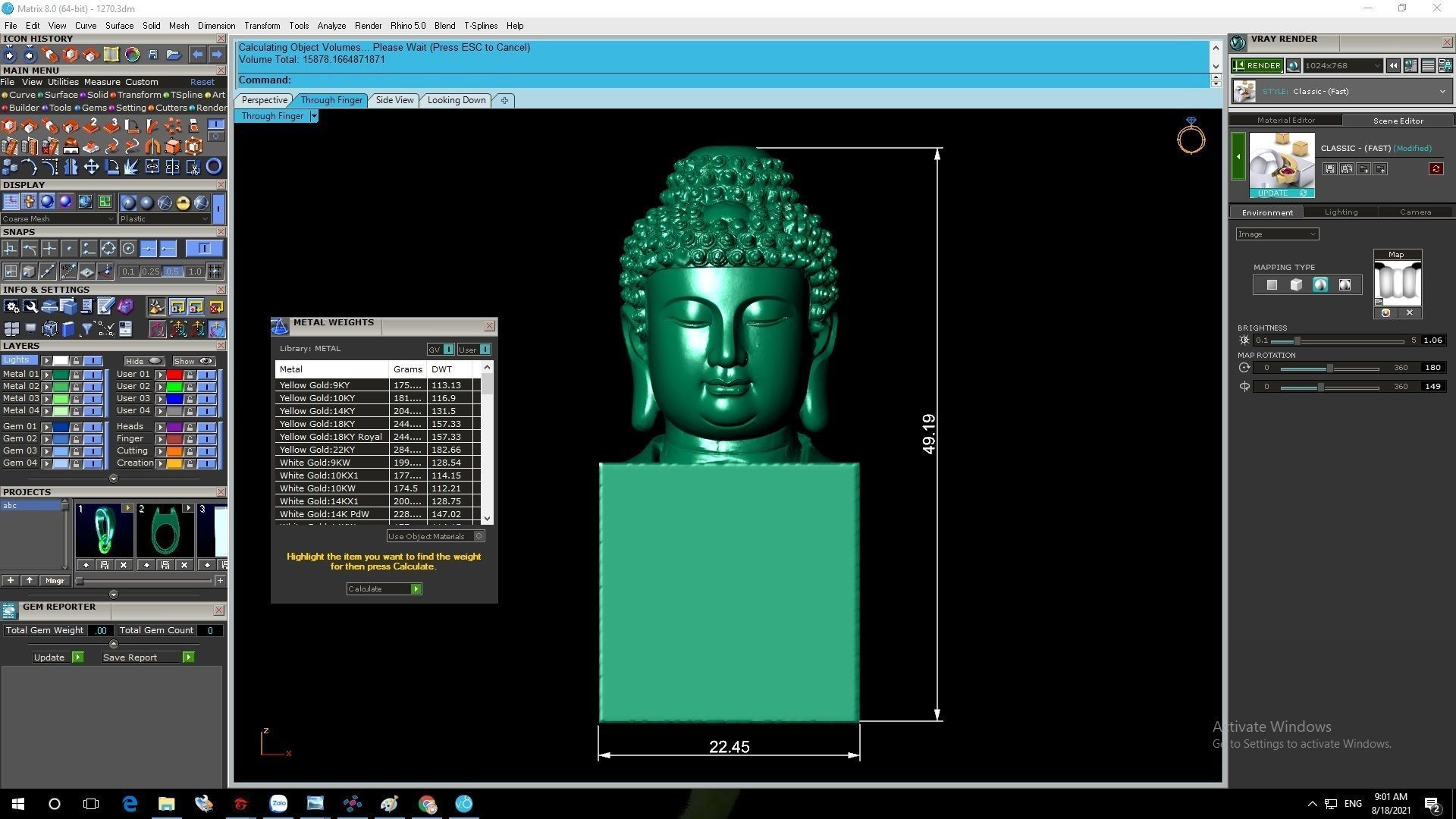Select the flat square mapping type
Image resolution: width=1456 pixels, height=819 pixels.
tap(1272, 285)
